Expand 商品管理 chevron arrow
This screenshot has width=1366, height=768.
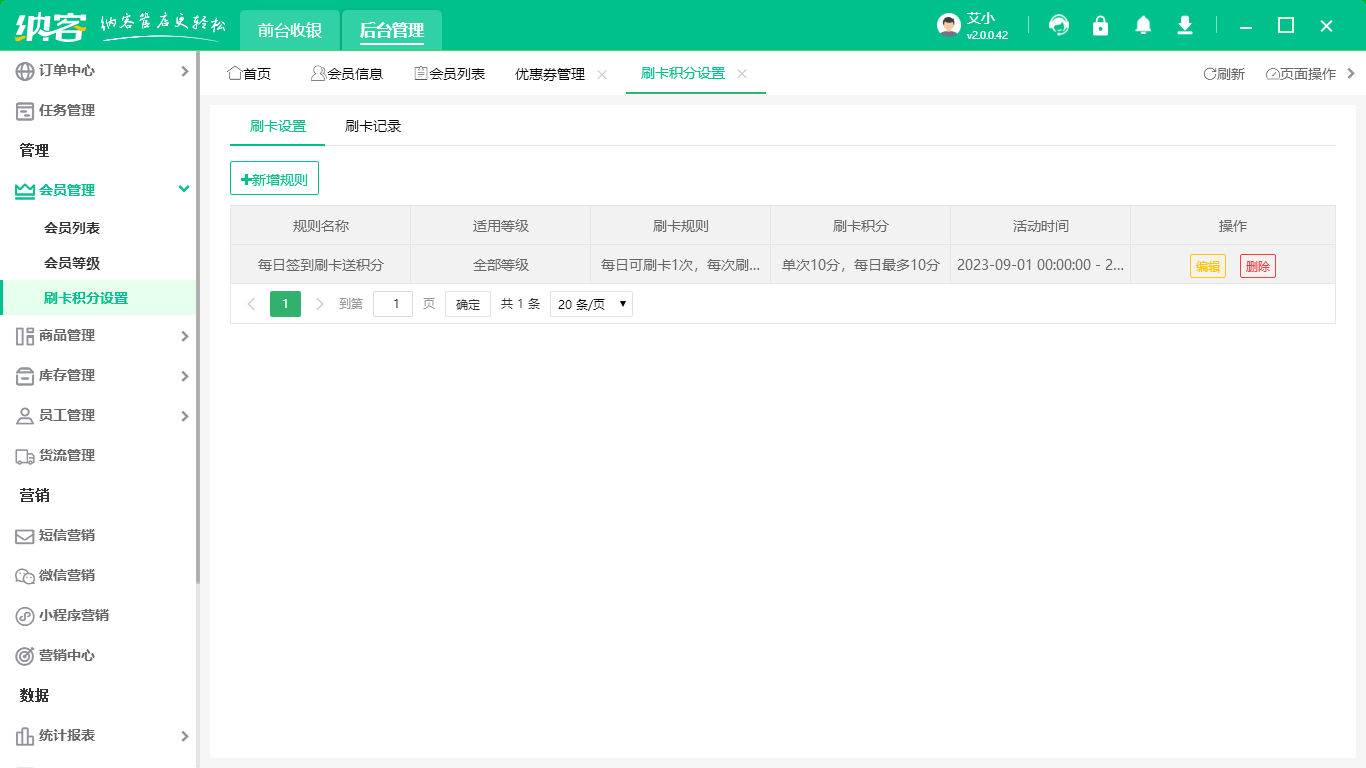coord(184,336)
